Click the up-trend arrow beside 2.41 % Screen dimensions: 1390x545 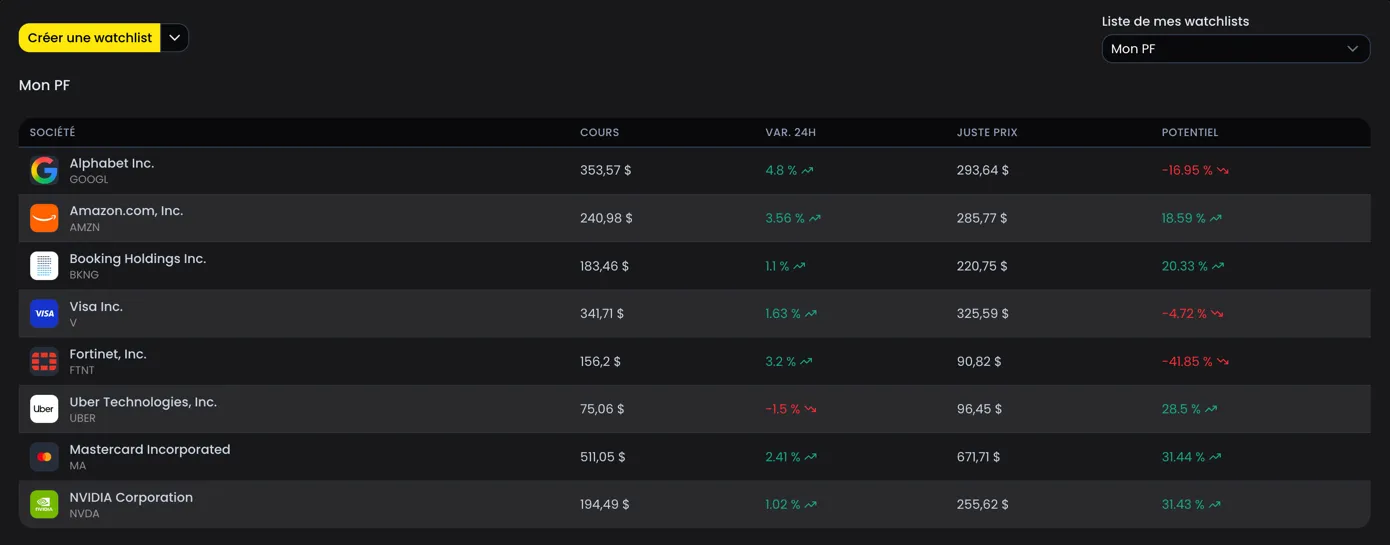coord(811,457)
